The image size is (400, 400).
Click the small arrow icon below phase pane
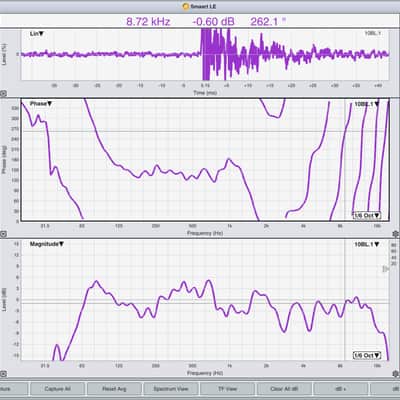pyautogui.click(x=3, y=234)
